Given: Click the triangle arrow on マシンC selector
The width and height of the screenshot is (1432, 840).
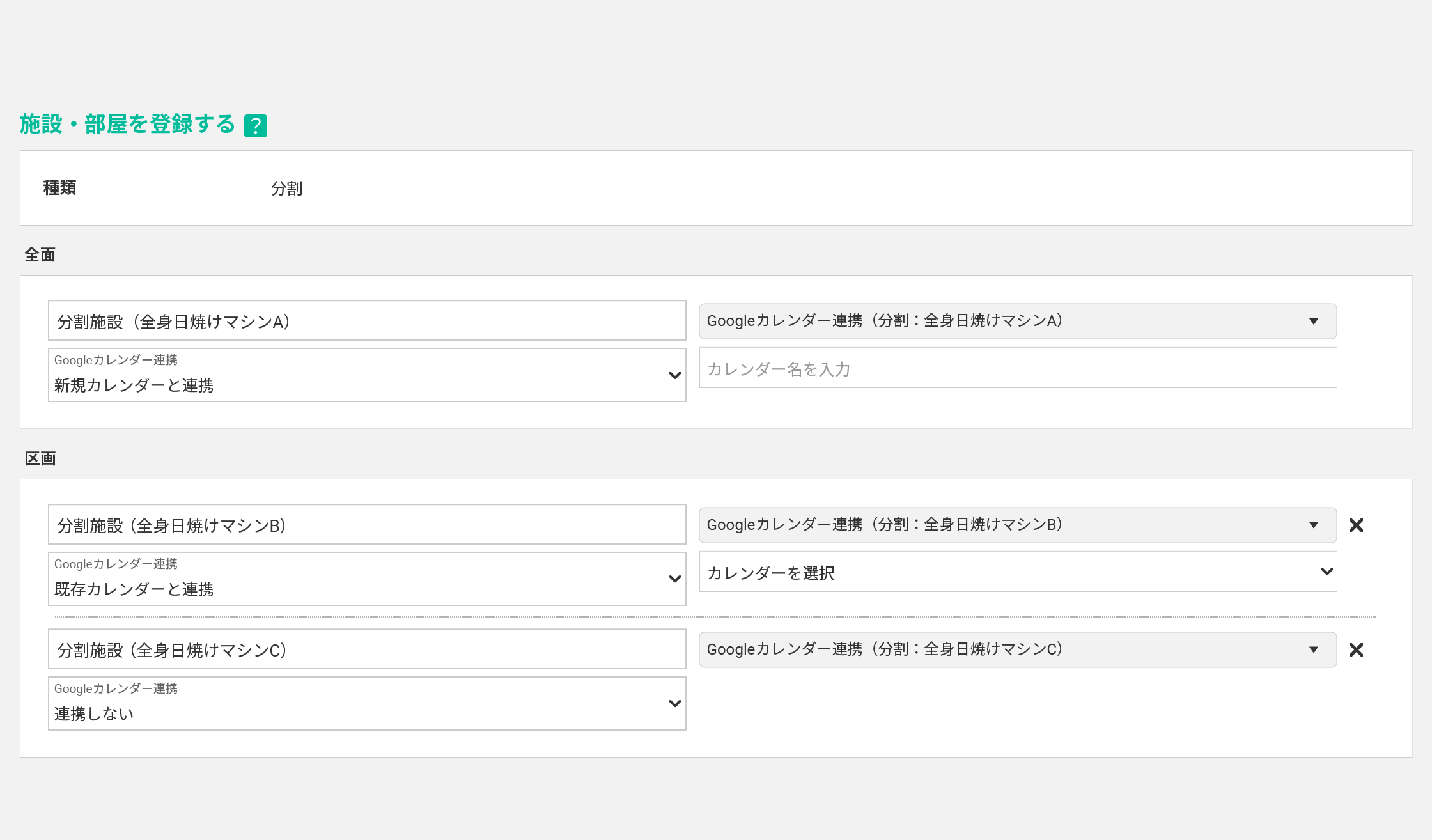Looking at the screenshot, I should click(1313, 650).
